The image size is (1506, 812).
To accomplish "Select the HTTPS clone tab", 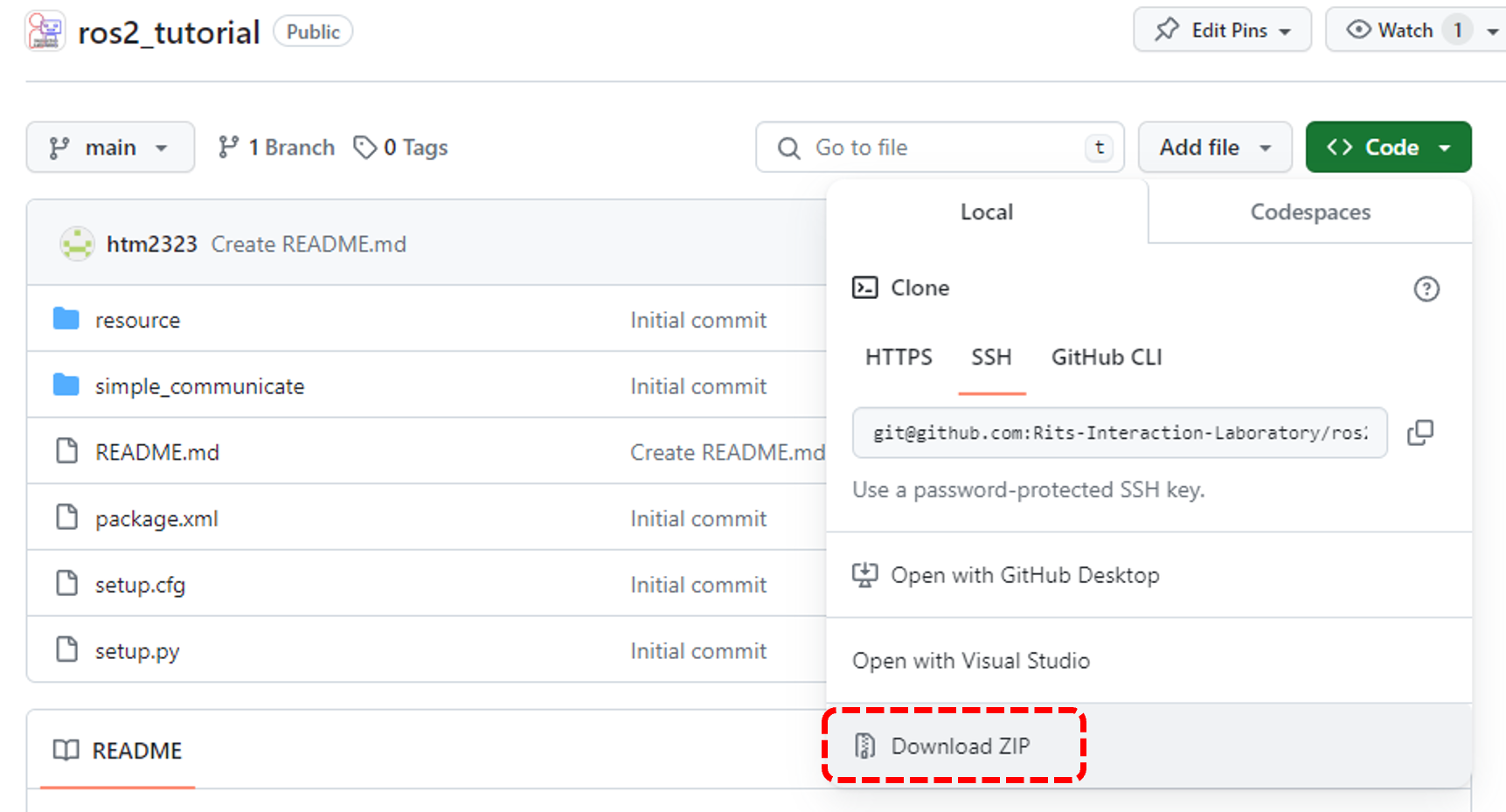I will click(899, 357).
